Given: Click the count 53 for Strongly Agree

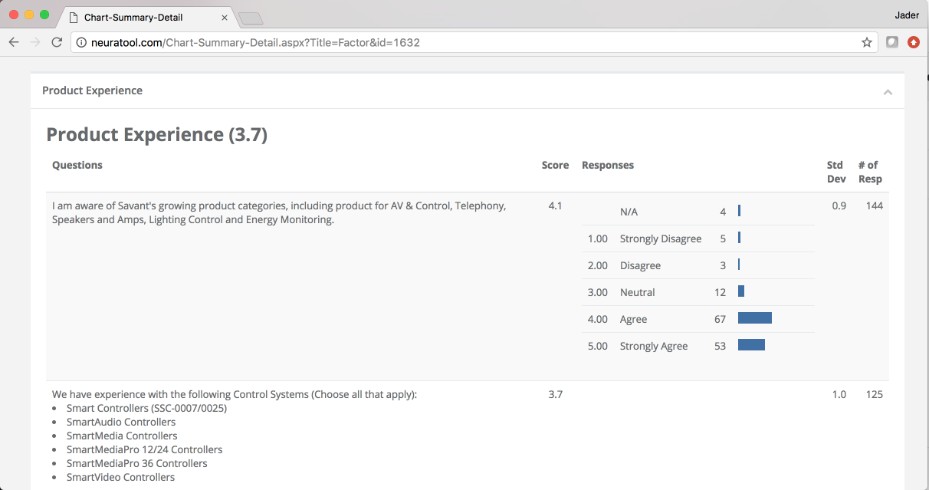Looking at the screenshot, I should tap(720, 346).
